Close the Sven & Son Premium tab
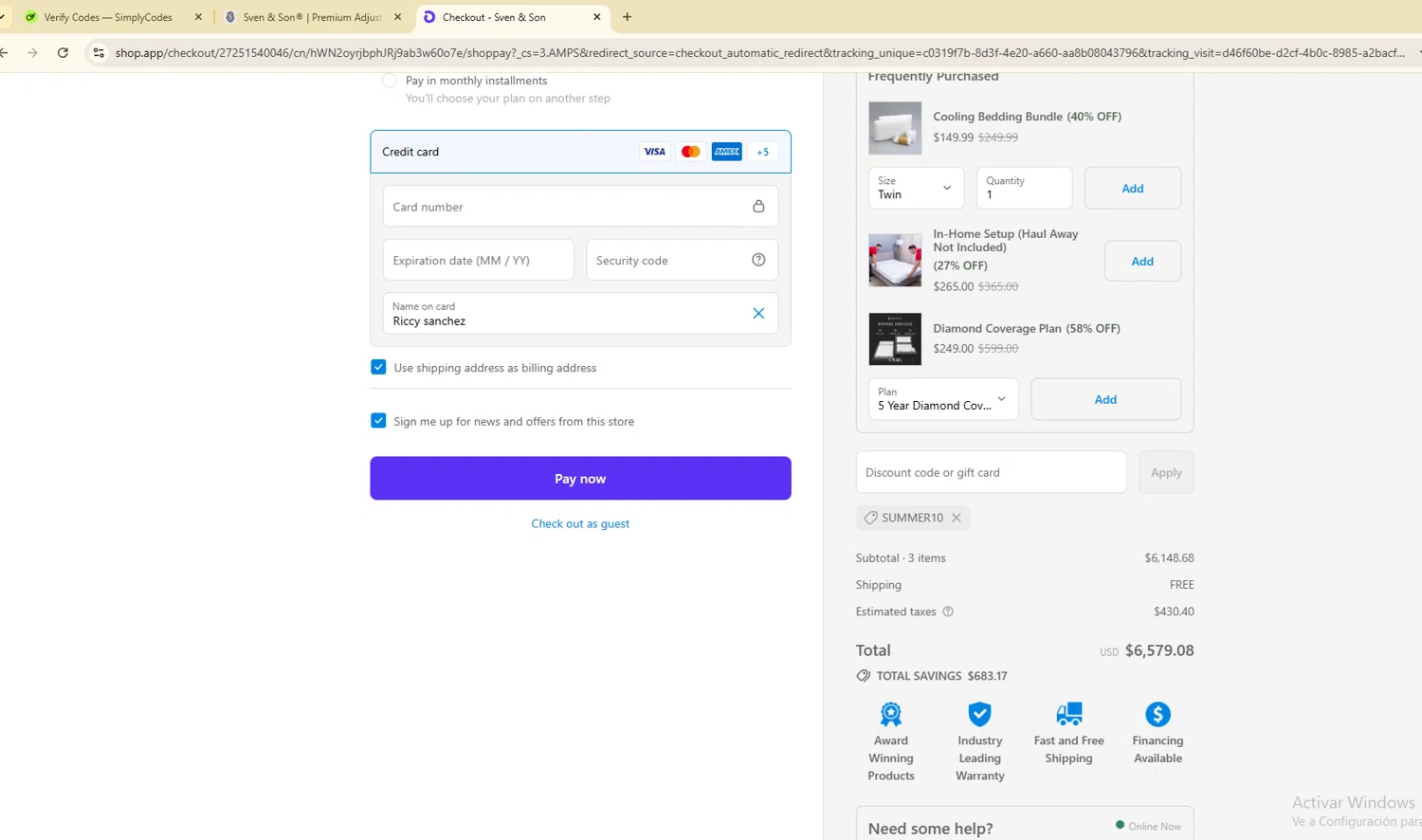This screenshot has width=1422, height=840. (x=397, y=17)
